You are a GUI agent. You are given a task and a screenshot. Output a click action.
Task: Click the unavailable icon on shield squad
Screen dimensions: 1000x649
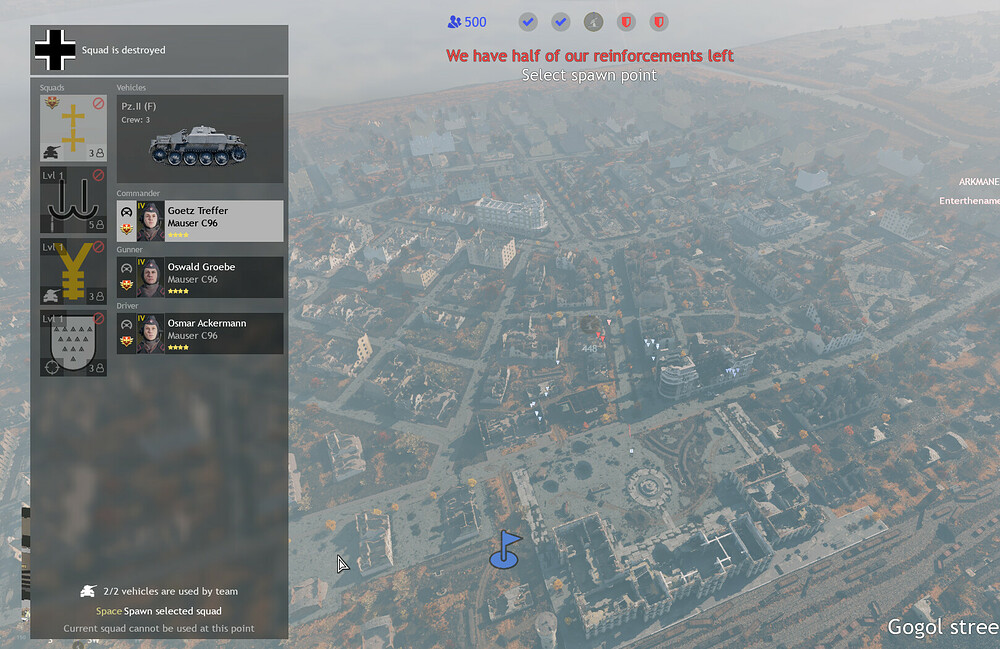[98, 318]
